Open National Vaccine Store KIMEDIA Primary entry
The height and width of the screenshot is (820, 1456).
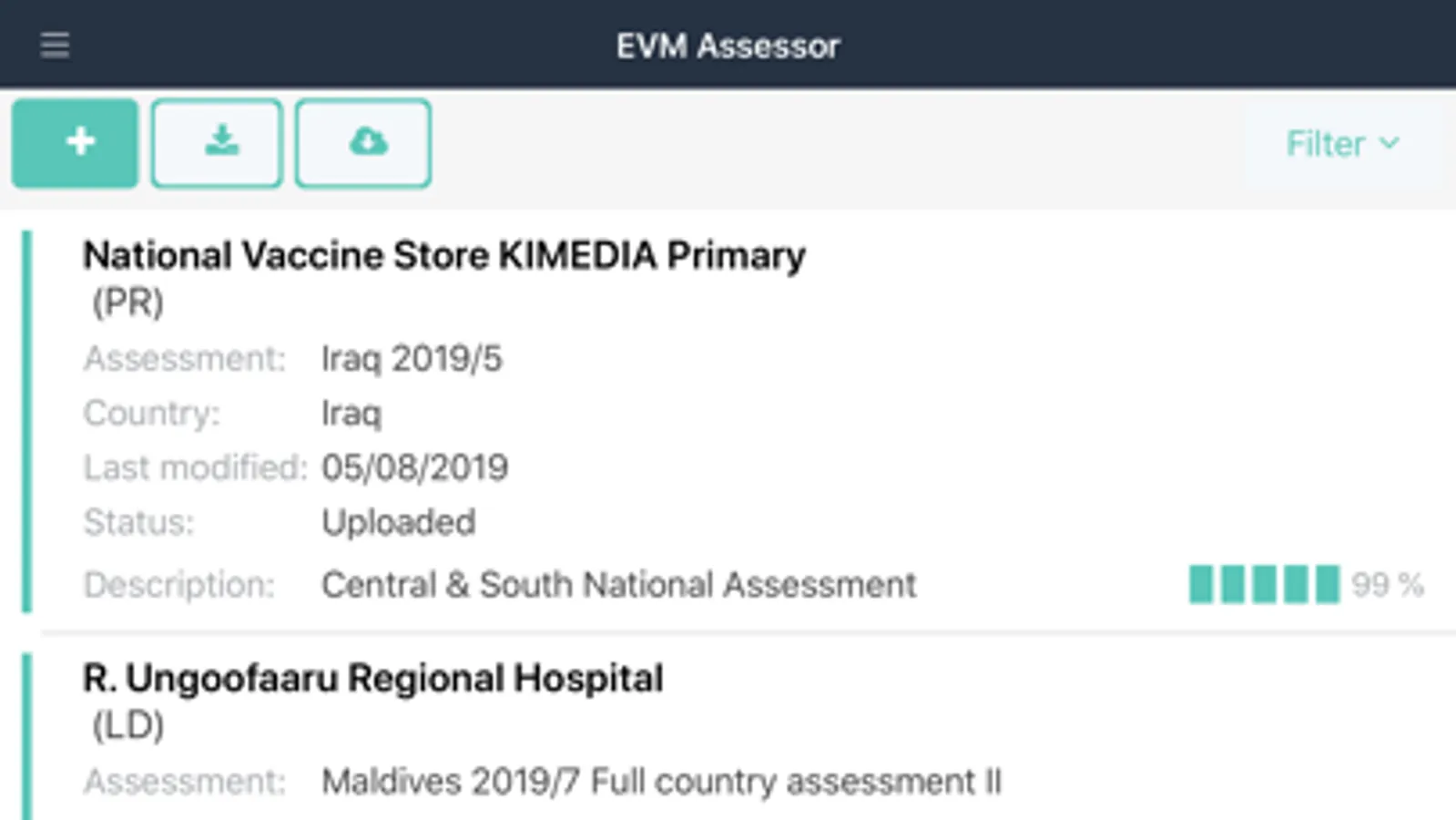click(443, 256)
